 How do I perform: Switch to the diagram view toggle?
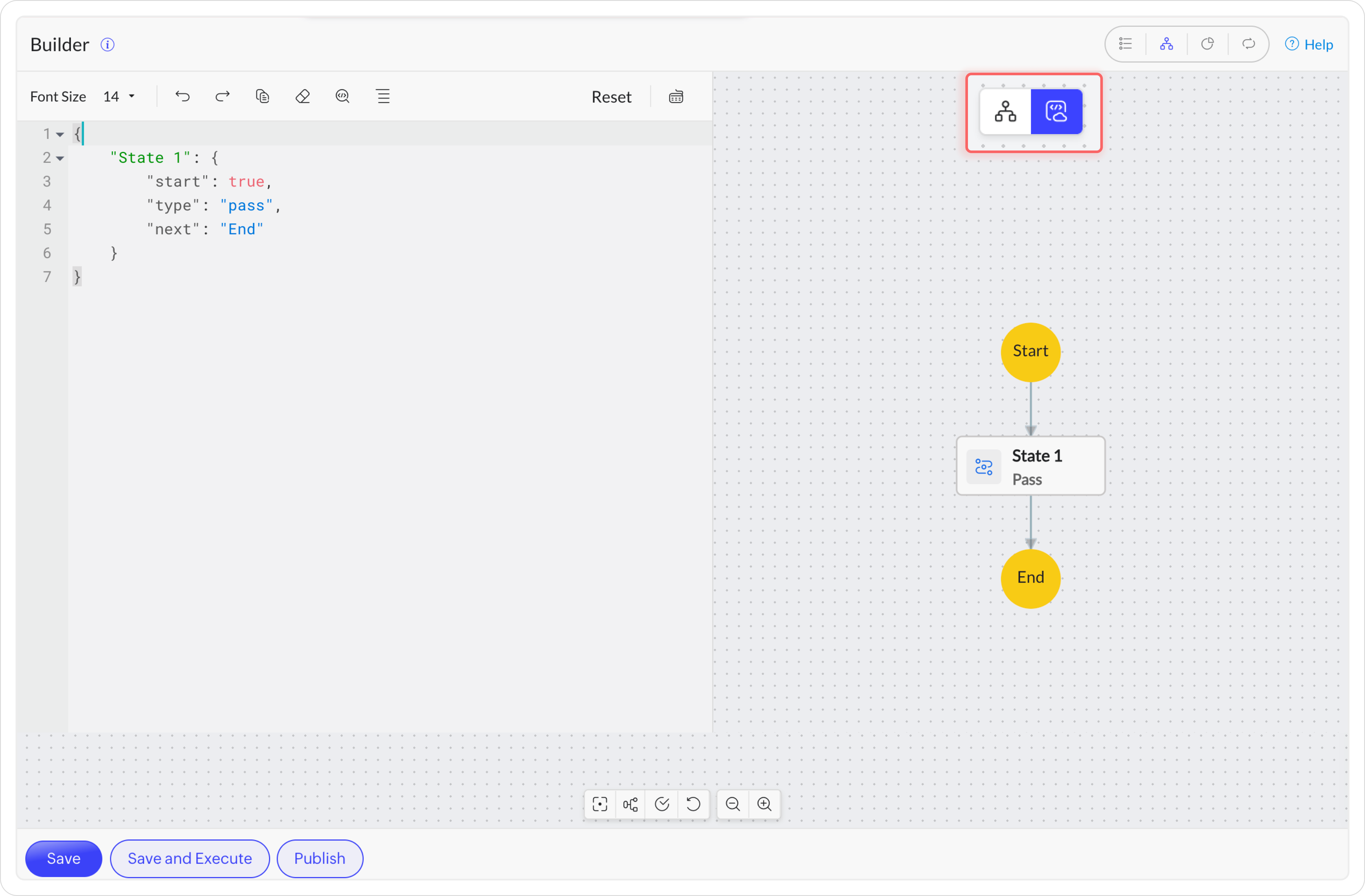point(1005,112)
